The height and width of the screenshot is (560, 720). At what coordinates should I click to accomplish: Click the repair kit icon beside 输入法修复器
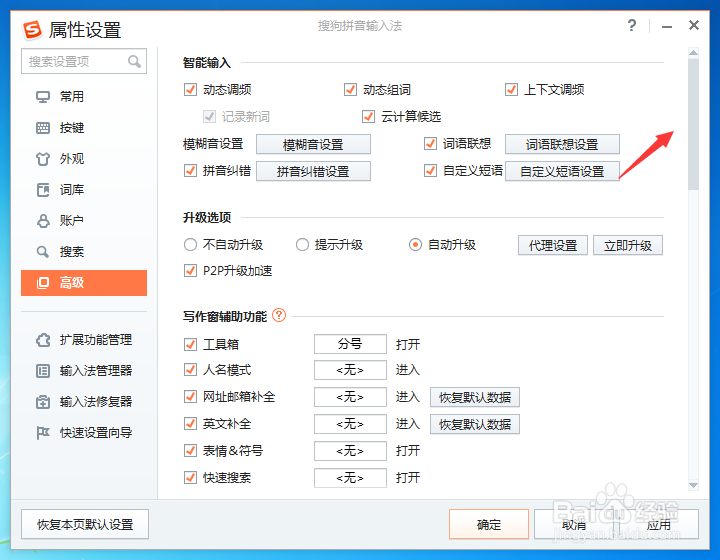coord(43,402)
